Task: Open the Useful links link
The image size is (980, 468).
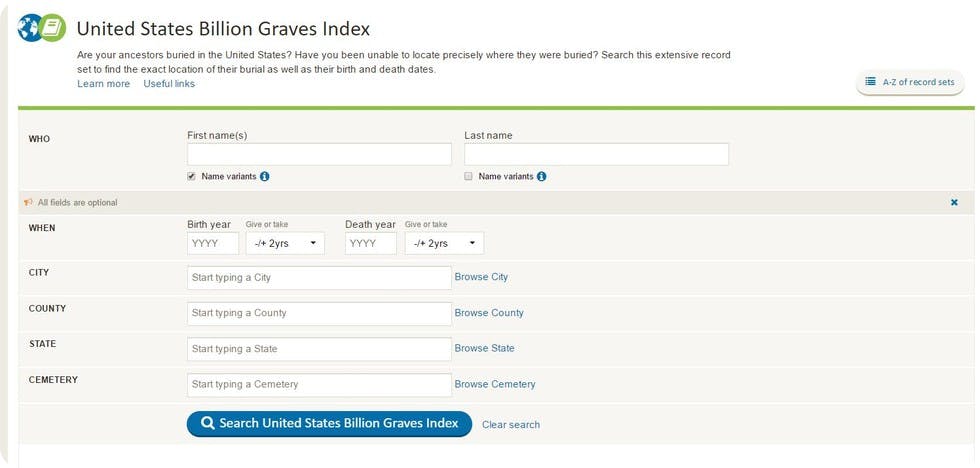Action: click(169, 84)
